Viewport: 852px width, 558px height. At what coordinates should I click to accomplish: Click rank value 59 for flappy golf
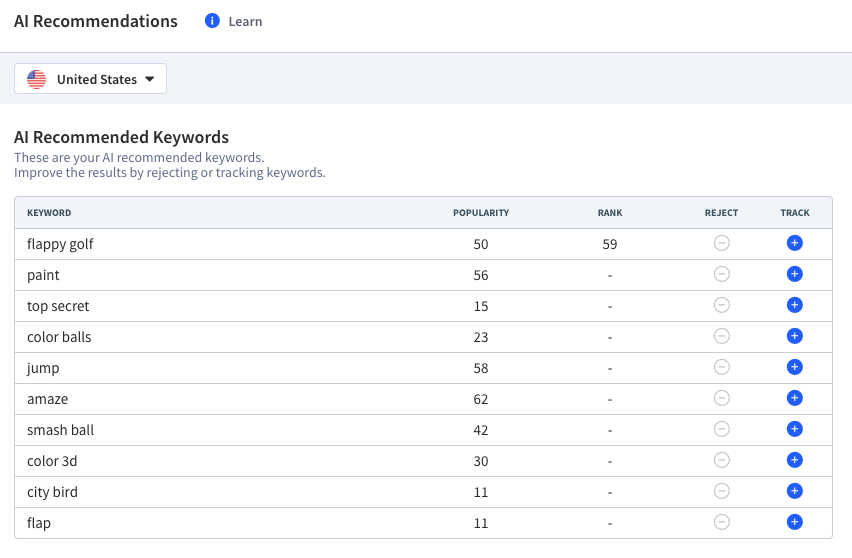click(610, 244)
